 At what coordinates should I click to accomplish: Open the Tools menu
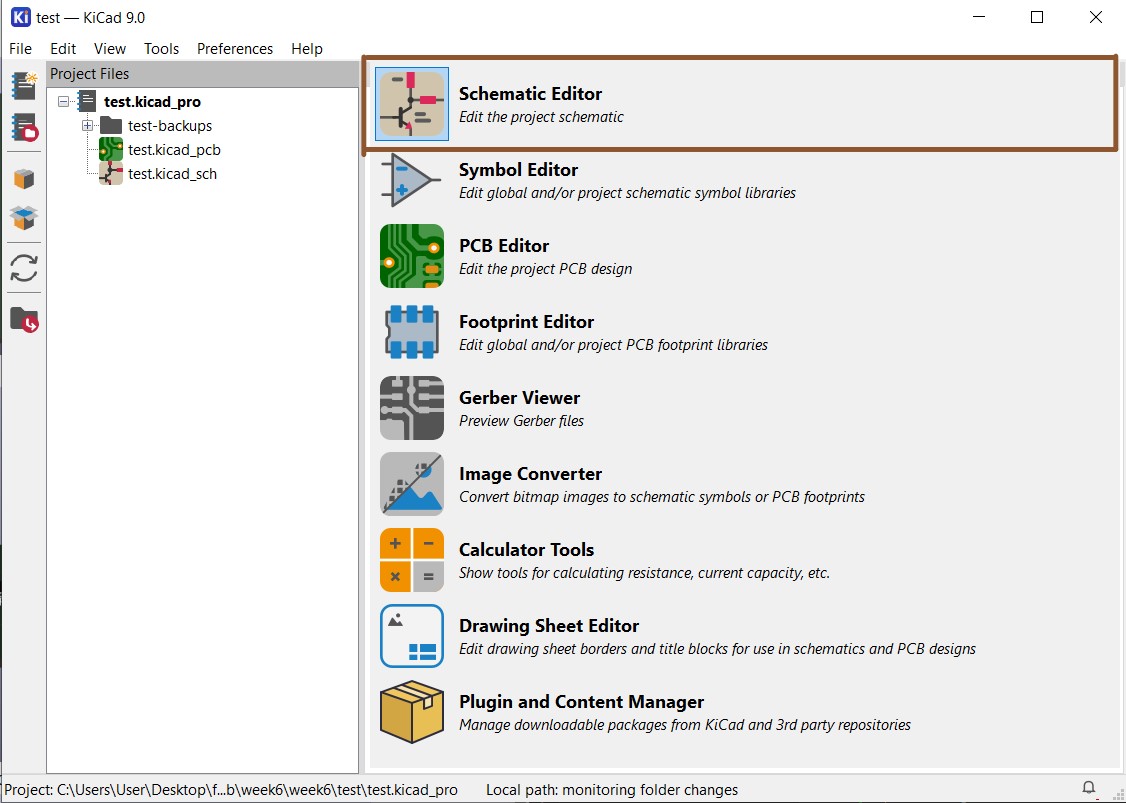[x=162, y=49]
